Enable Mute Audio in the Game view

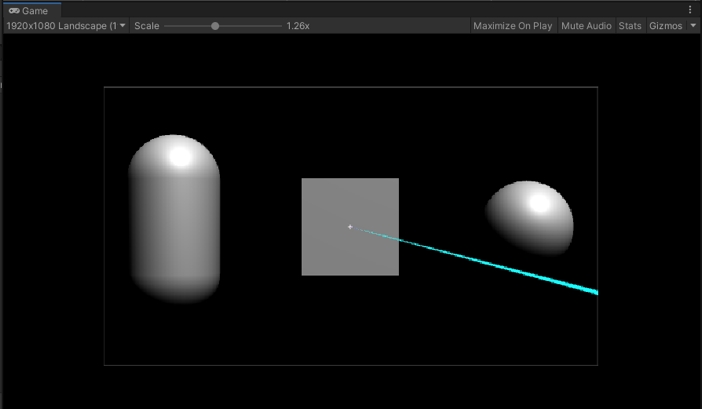pos(586,26)
